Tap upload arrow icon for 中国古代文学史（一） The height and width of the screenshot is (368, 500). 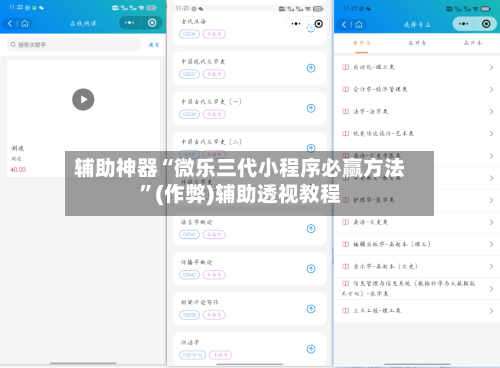(x=311, y=108)
